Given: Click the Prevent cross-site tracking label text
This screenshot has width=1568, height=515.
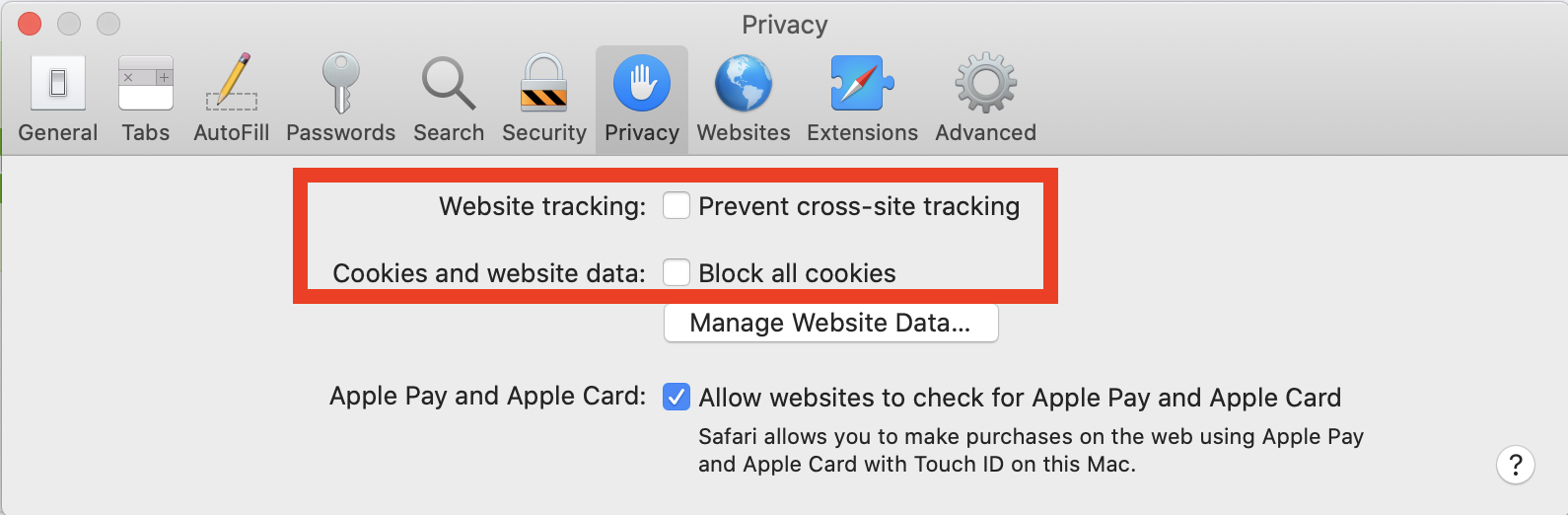Looking at the screenshot, I should pos(859,206).
